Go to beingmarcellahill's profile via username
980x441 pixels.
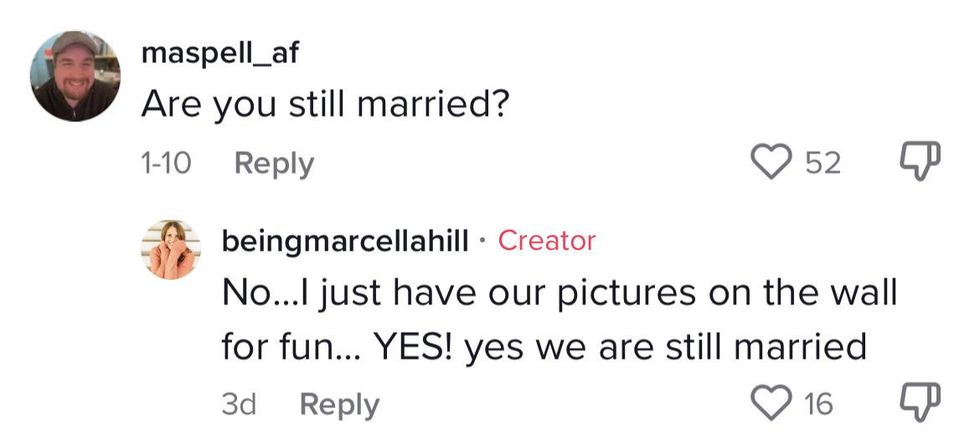[x=345, y=241]
